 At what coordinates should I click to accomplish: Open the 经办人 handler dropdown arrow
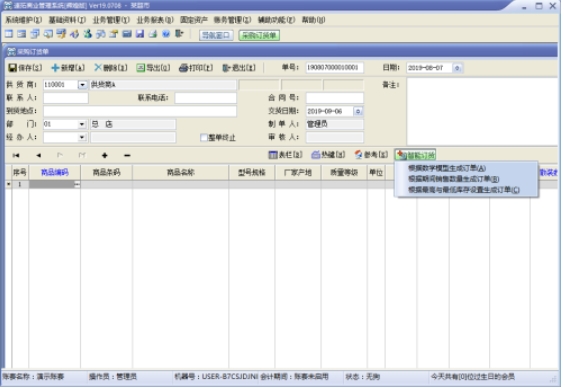coord(82,137)
